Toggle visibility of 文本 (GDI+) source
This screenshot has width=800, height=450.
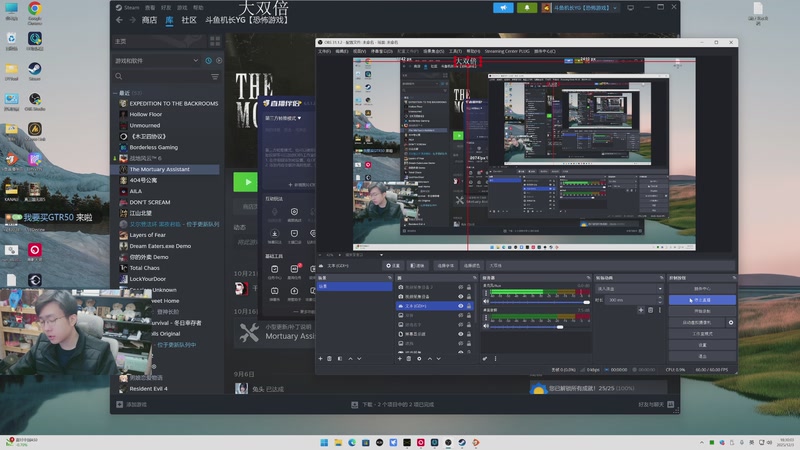[x=461, y=305]
